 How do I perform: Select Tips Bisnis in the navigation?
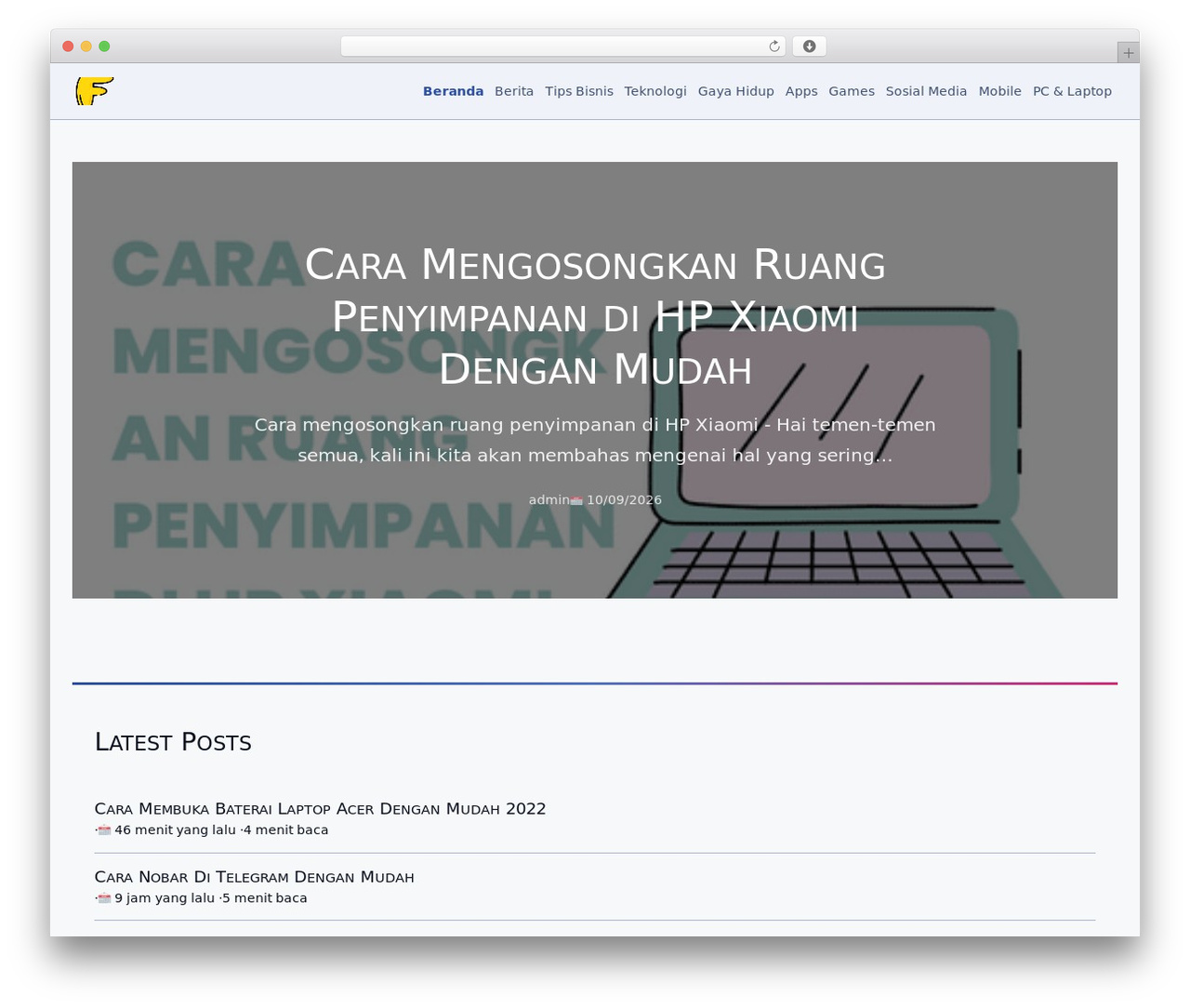[579, 91]
